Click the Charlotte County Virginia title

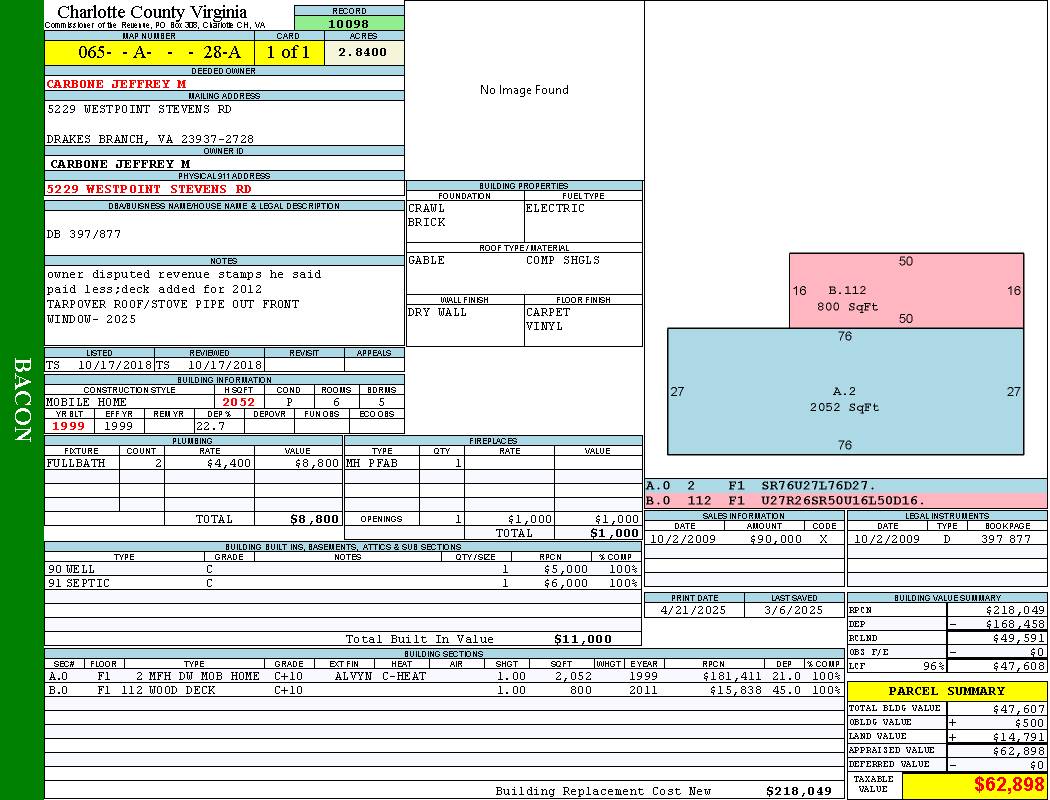(152, 12)
